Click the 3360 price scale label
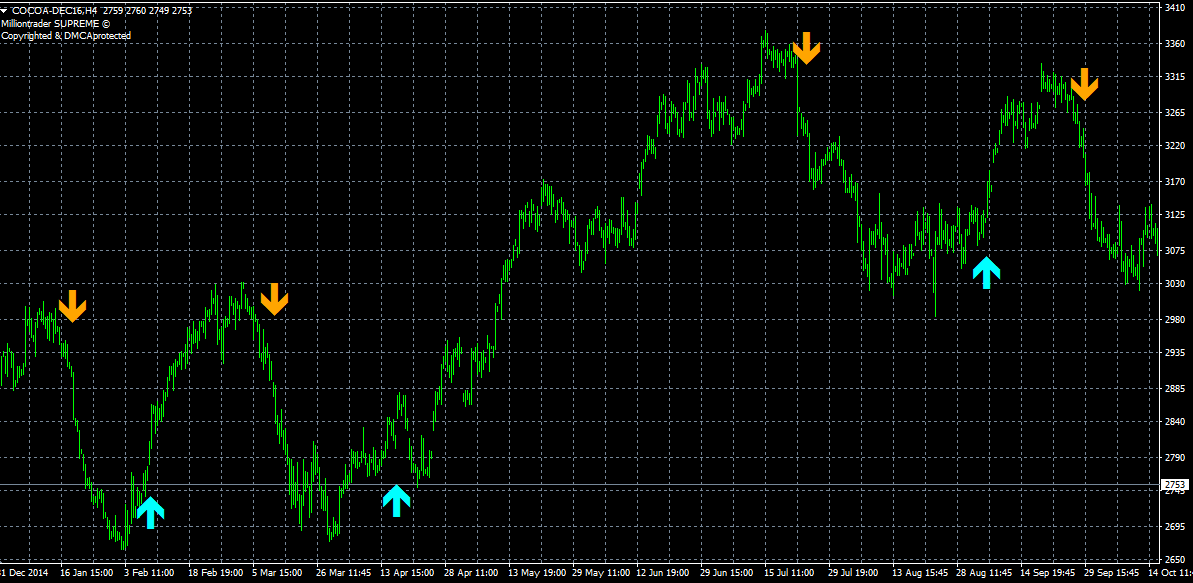This screenshot has width=1193, height=583. (x=1176, y=43)
